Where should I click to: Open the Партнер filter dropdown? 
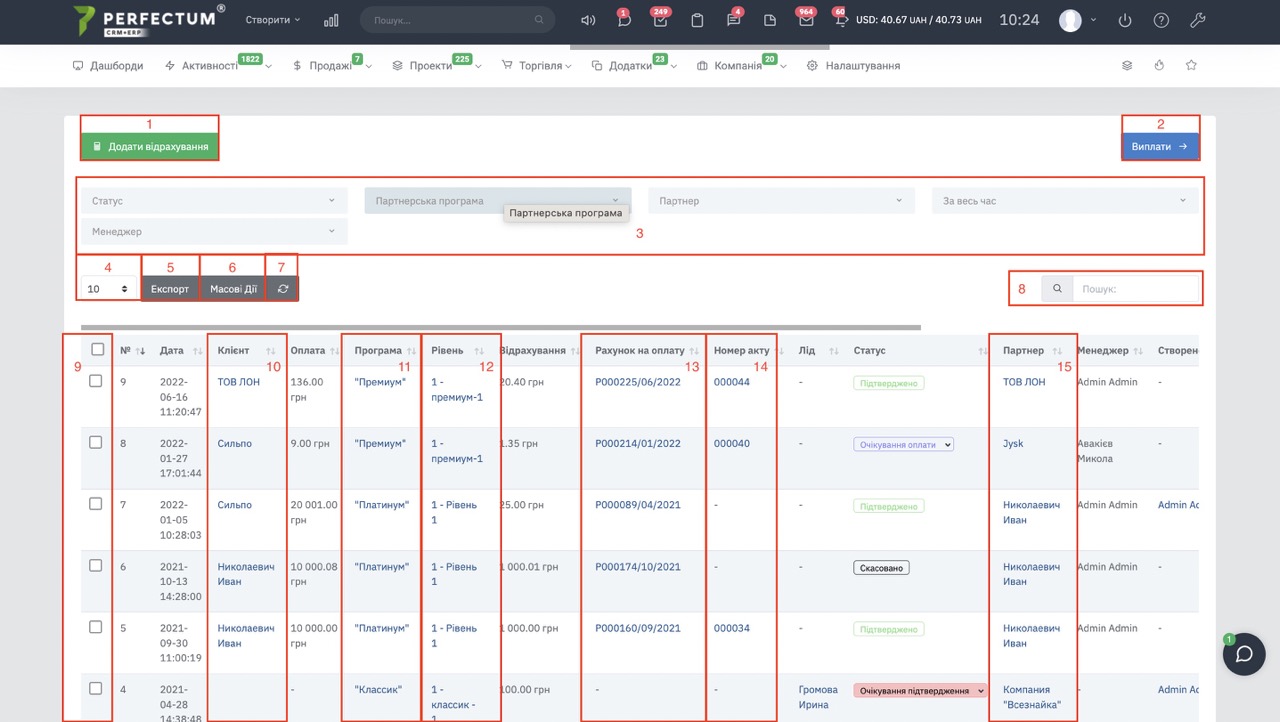tap(780, 201)
